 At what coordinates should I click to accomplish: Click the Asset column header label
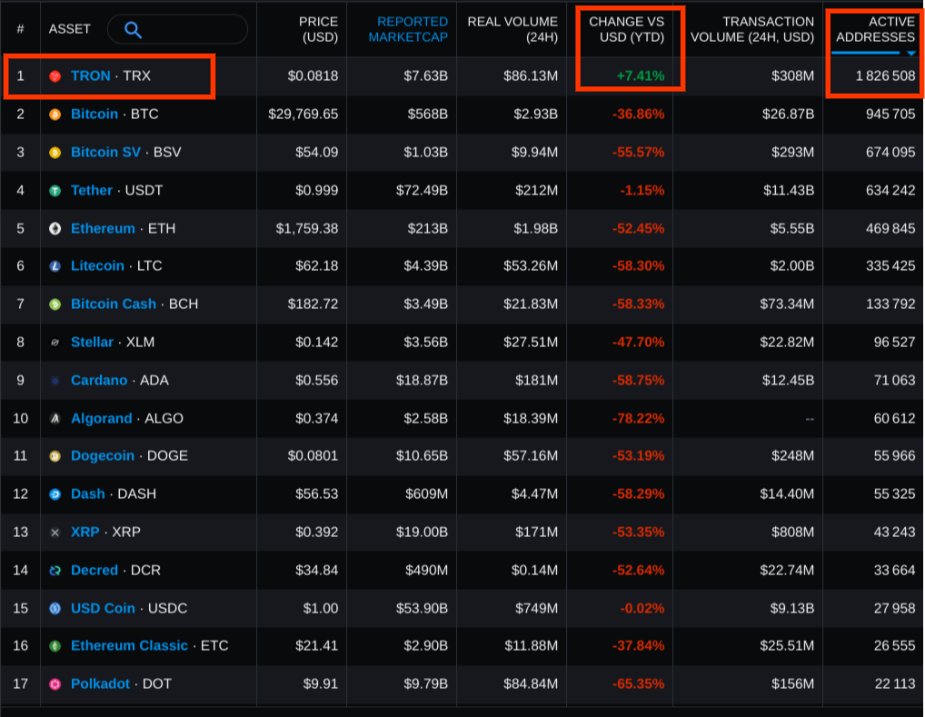pos(70,29)
